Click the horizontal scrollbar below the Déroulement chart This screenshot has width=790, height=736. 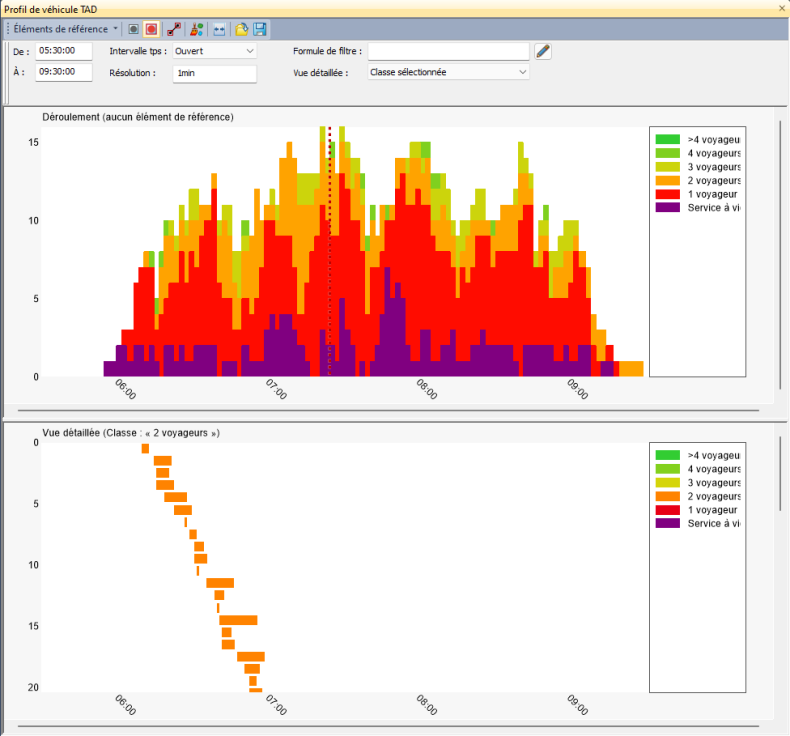388,411
